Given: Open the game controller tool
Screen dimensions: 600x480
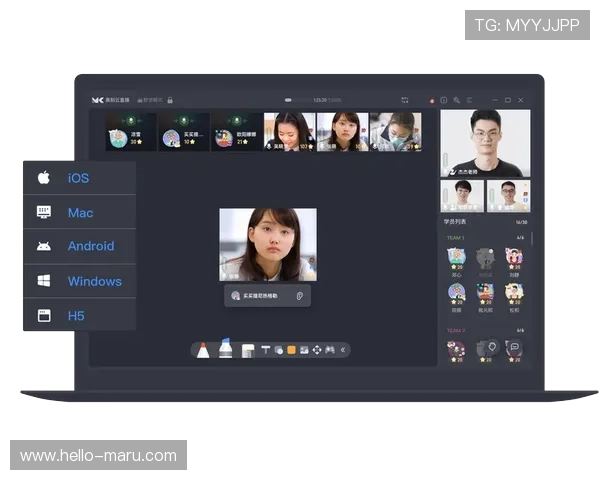Looking at the screenshot, I should 330,350.
